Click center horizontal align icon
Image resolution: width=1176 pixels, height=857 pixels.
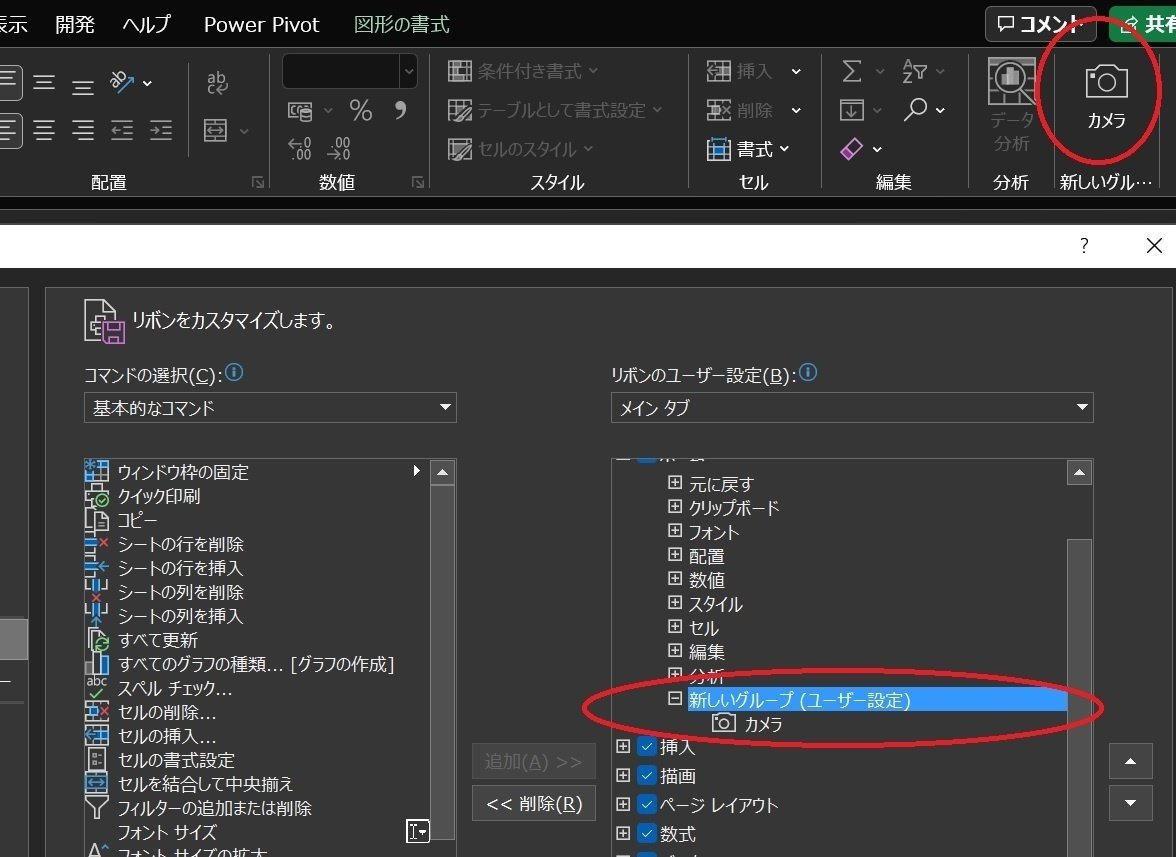pyautogui.click(x=44, y=130)
